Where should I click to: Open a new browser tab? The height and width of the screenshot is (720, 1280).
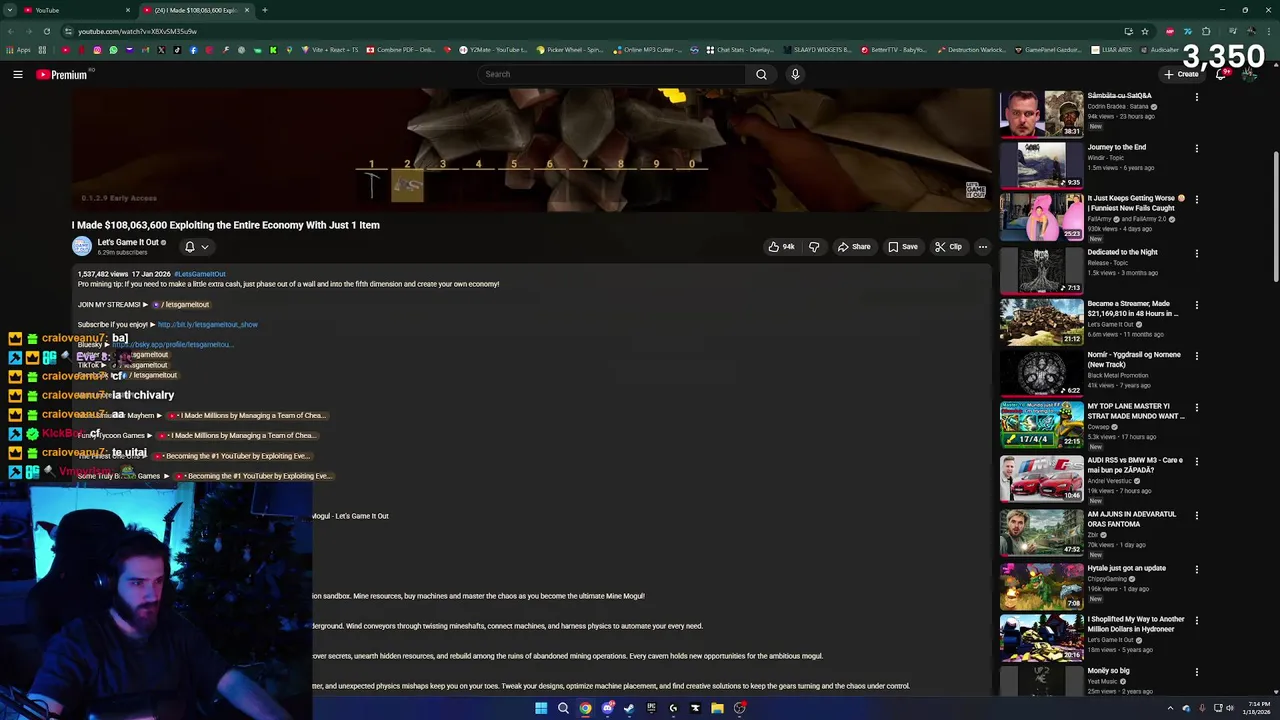pyautogui.click(x=265, y=10)
